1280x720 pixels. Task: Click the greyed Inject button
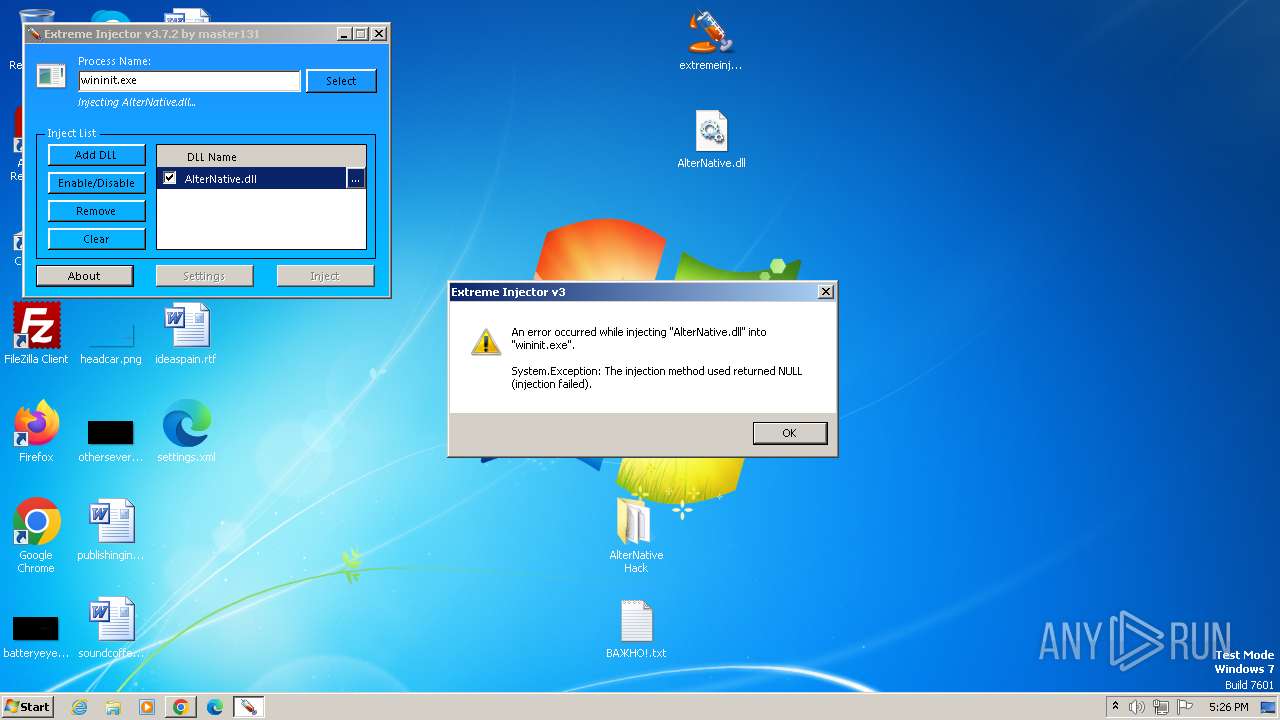(x=324, y=276)
